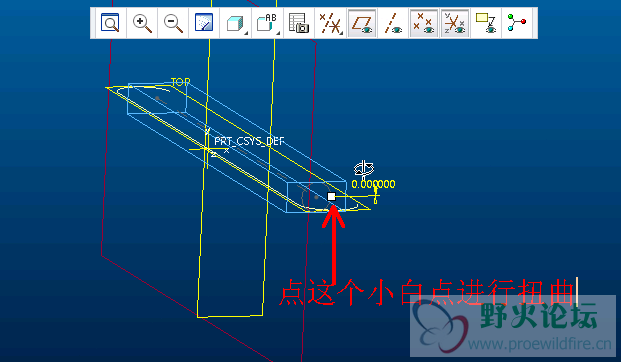Open the saved orientations AB dropdown

pyautogui.click(x=267, y=23)
